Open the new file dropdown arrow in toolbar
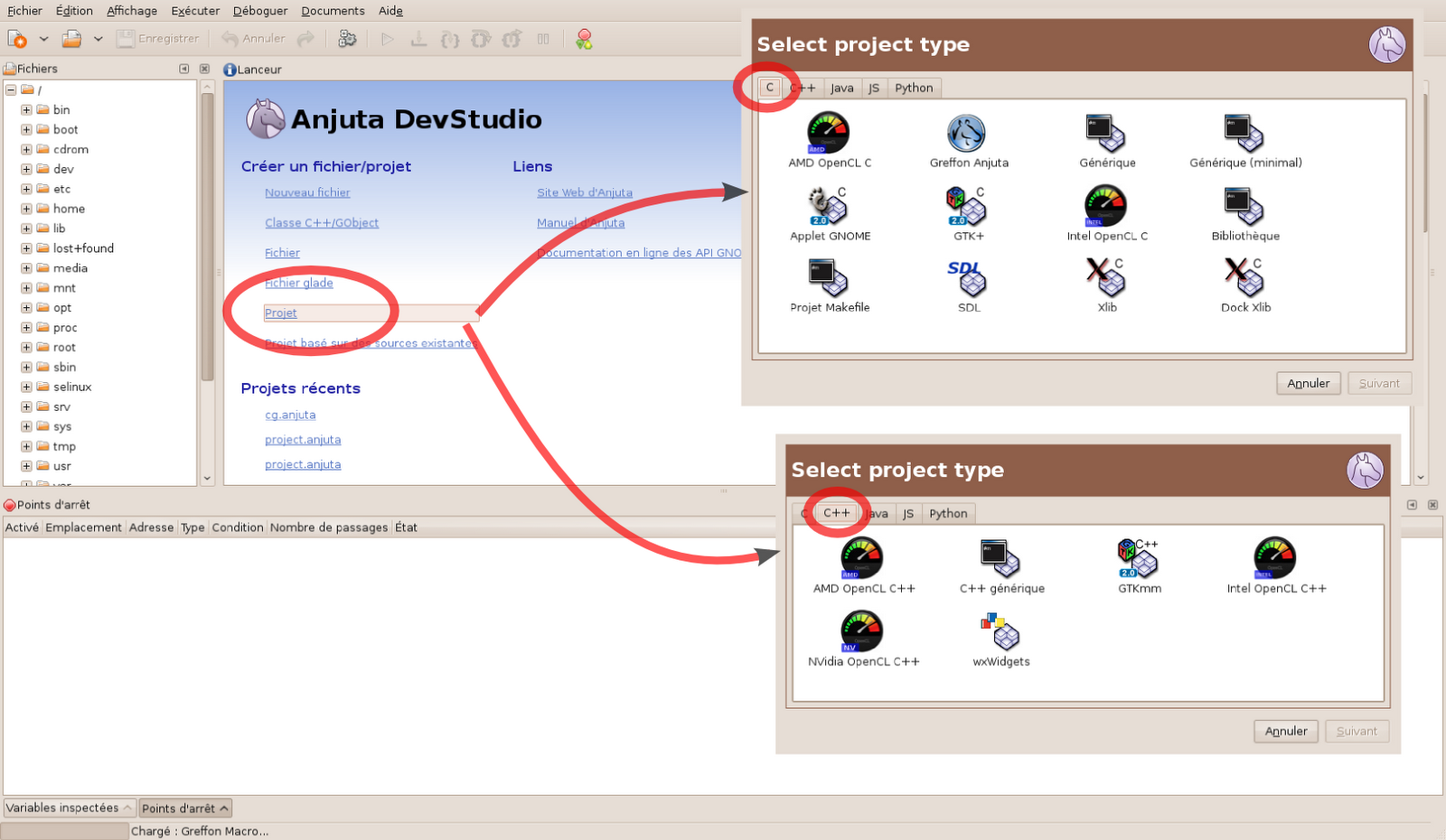Image resolution: width=1446 pixels, height=840 pixels. click(x=43, y=39)
